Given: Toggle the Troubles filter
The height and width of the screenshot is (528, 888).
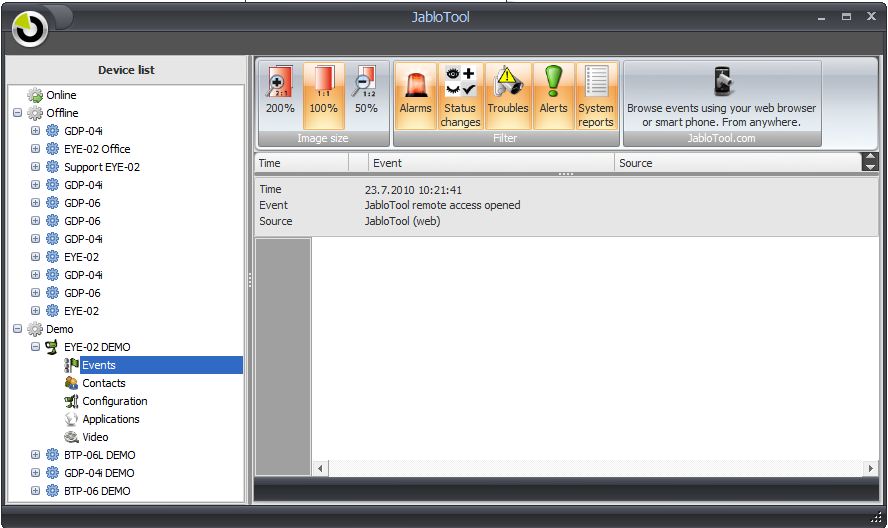Looking at the screenshot, I should pyautogui.click(x=507, y=95).
